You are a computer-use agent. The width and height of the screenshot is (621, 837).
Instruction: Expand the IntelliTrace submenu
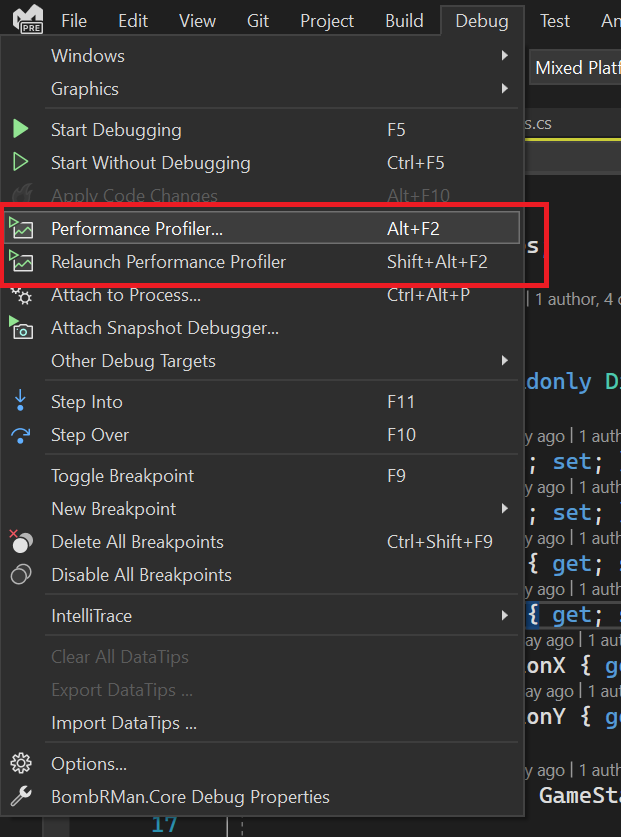[90, 615]
